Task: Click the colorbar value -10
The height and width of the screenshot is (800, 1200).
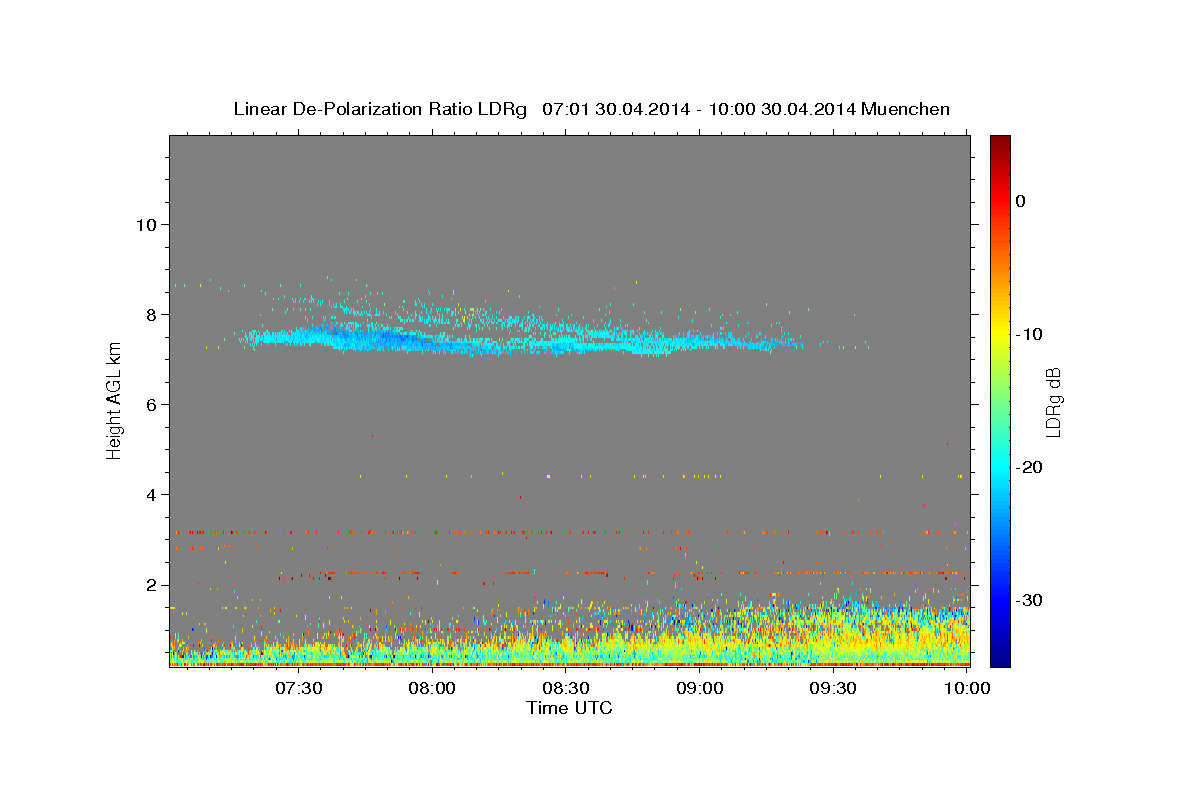Action: pyautogui.click(x=1029, y=334)
